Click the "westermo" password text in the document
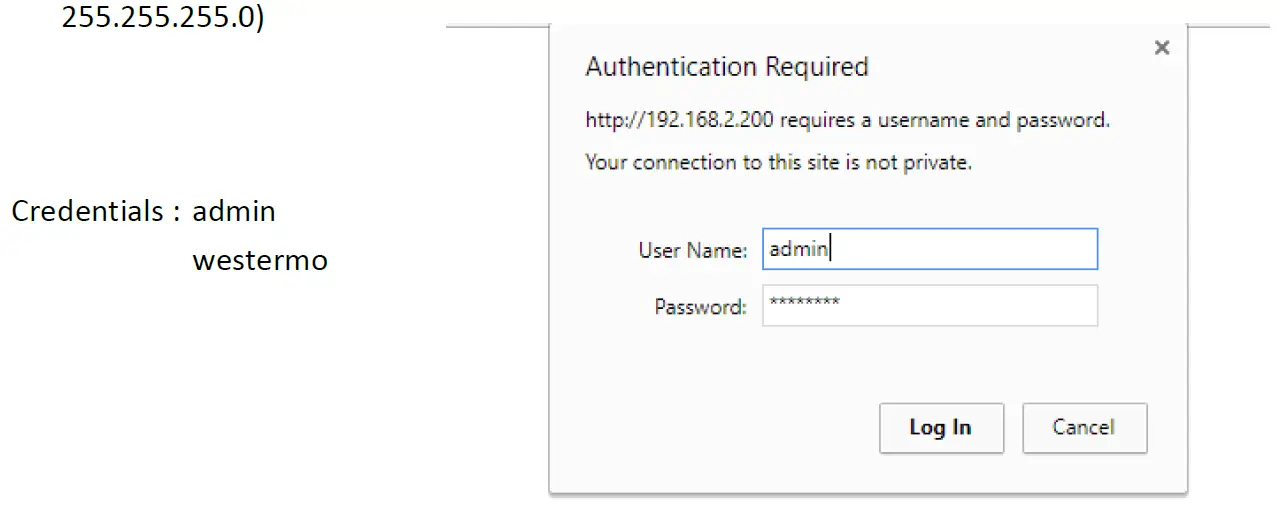This screenshot has height=505, width=1285. [x=260, y=261]
